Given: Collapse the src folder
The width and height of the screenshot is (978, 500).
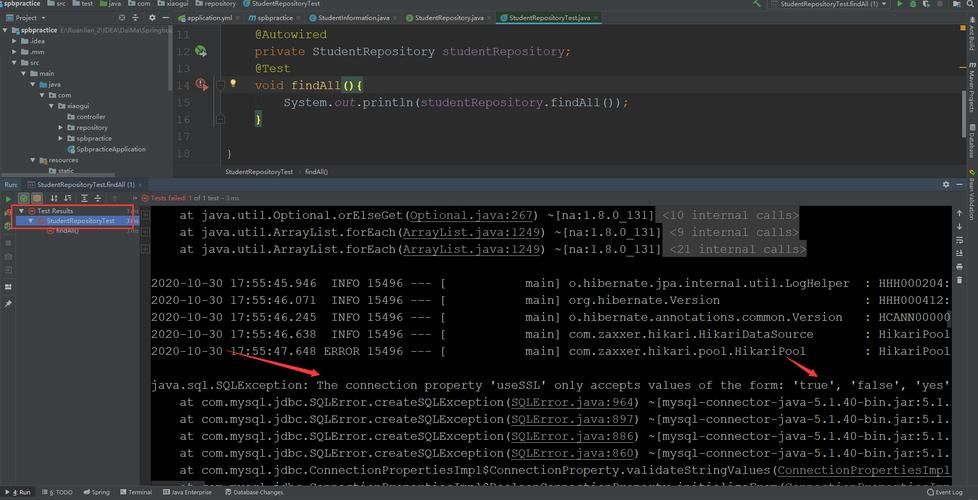Looking at the screenshot, I should pos(14,62).
